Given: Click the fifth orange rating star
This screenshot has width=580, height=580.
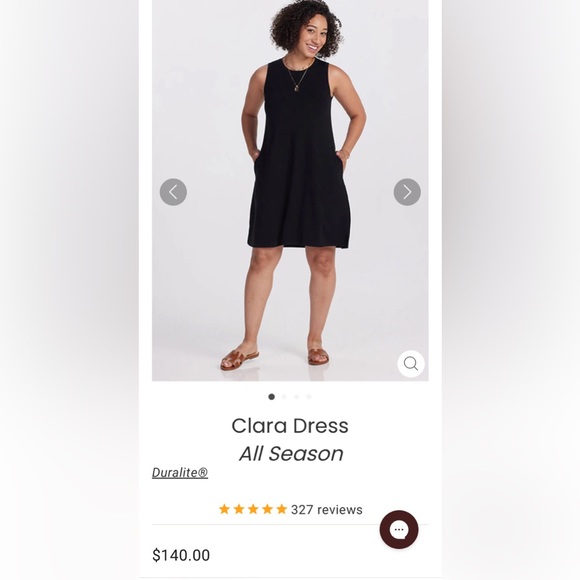Looking at the screenshot, I should (281, 509).
